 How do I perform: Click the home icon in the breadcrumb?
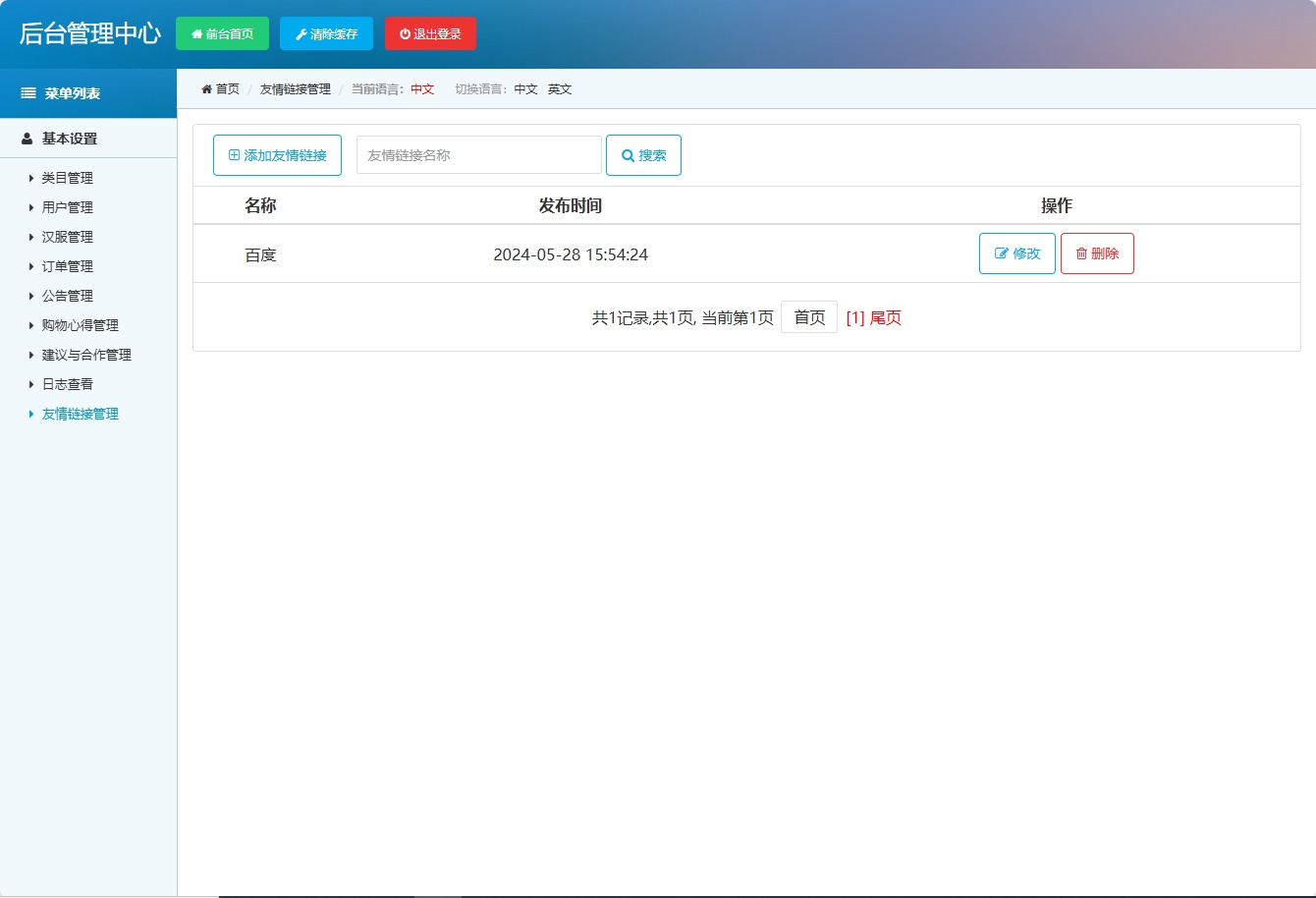click(206, 87)
